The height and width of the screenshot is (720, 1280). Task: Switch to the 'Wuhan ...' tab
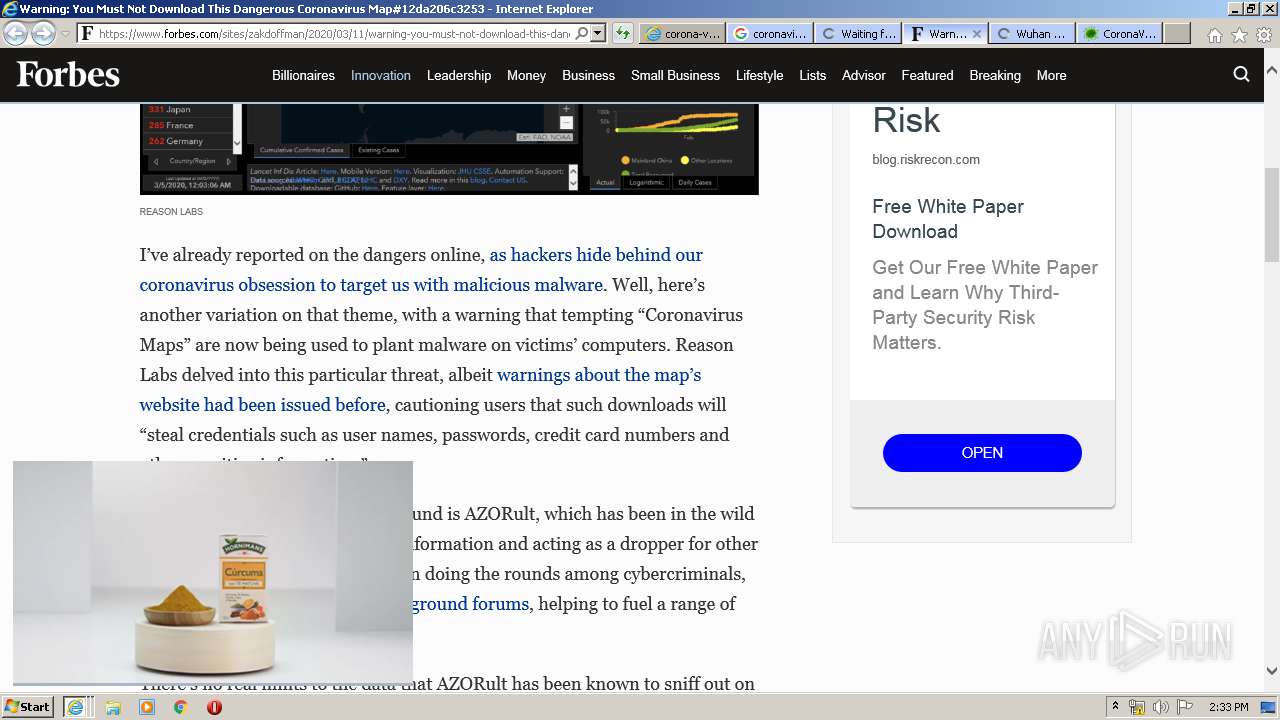pyautogui.click(x=1032, y=33)
